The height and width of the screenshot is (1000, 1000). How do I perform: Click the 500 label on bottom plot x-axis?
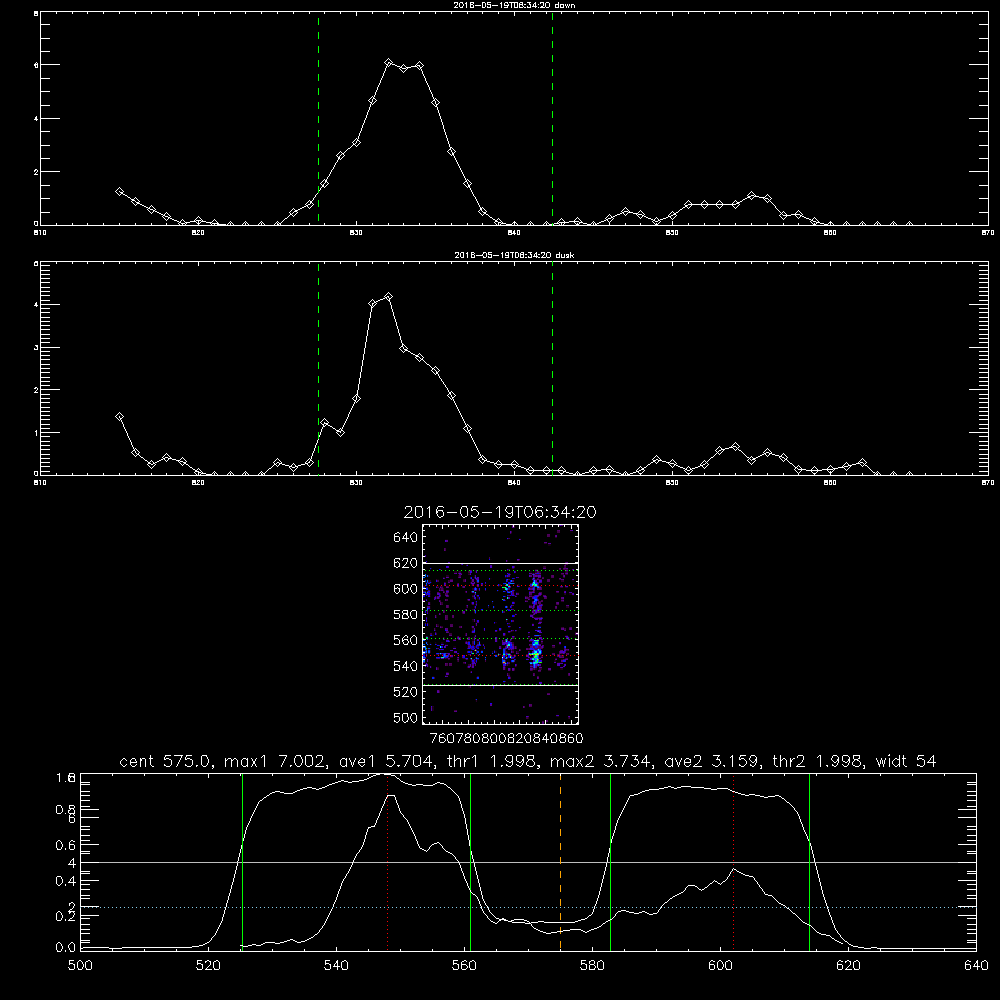click(80, 966)
